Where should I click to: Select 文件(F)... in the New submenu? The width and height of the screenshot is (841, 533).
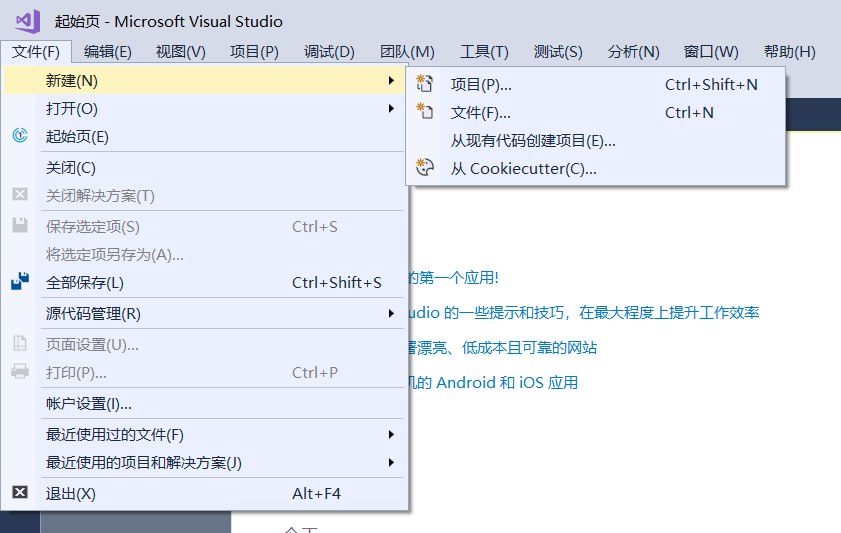(596, 113)
